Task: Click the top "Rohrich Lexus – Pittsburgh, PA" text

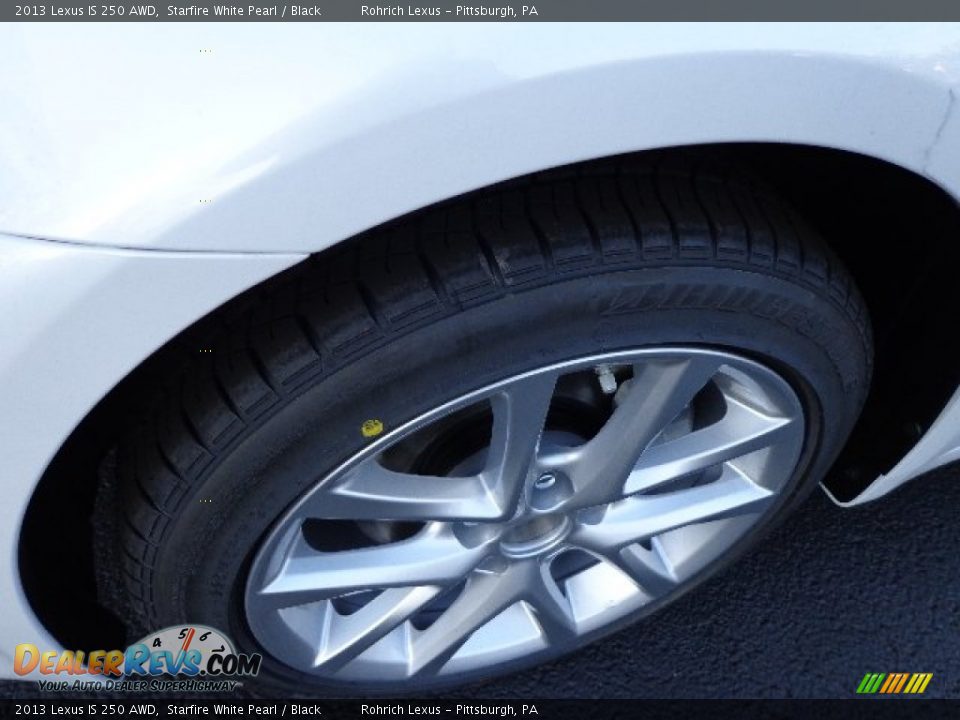Action: tap(449, 10)
